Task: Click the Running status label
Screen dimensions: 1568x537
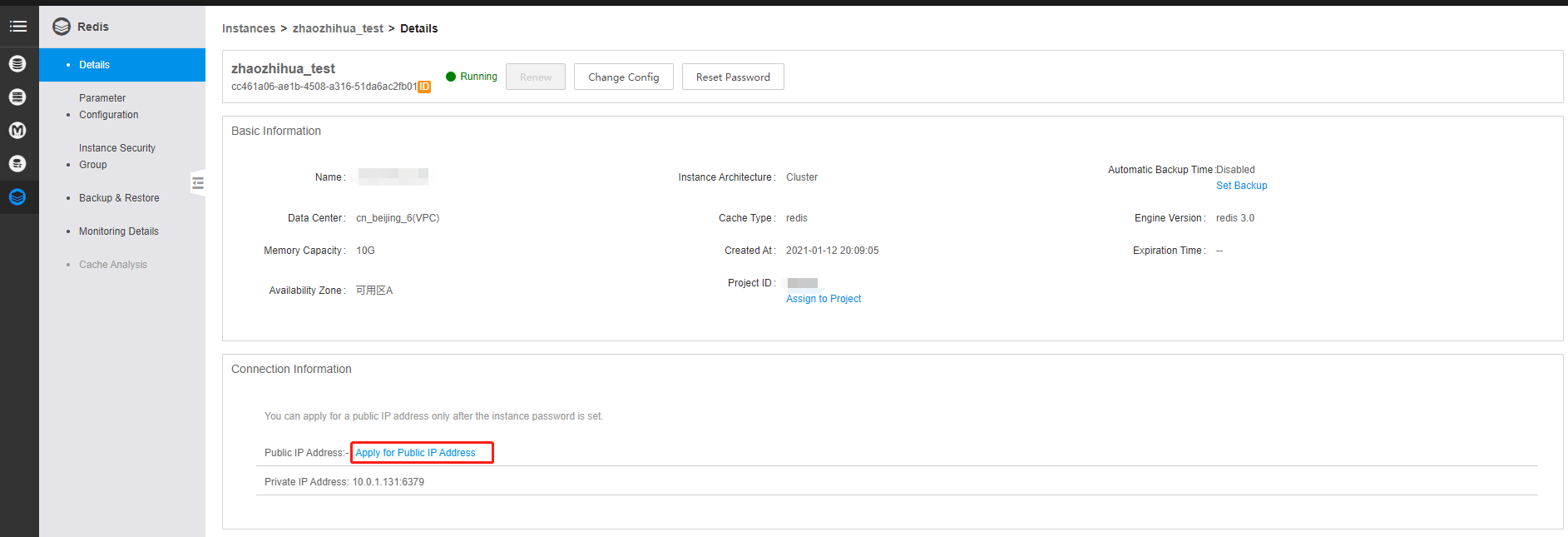Action: pyautogui.click(x=479, y=77)
